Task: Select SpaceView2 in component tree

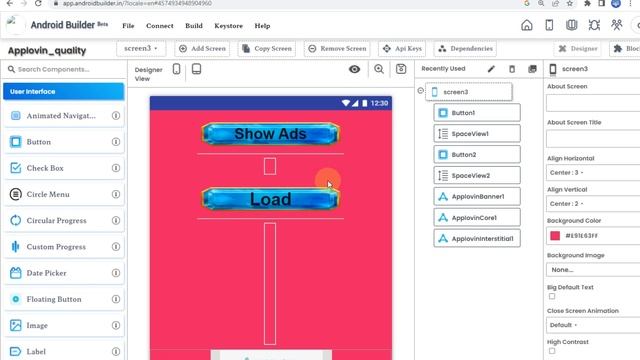Action: click(x=477, y=176)
